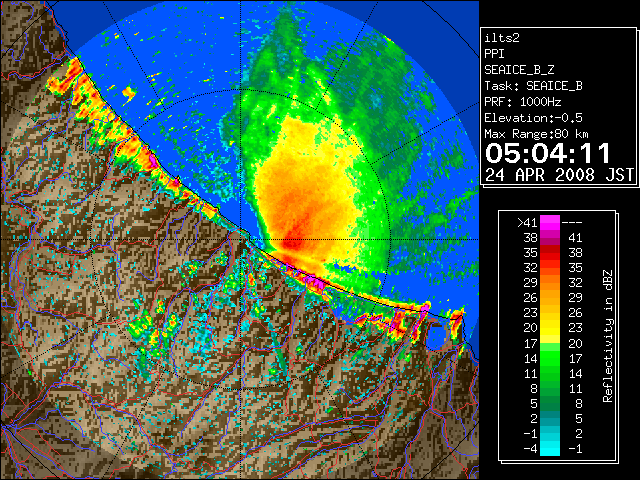The image size is (640, 480).
Task: Click the 'Reflectivity in dBZ' axis label
Action: [x=607, y=336]
